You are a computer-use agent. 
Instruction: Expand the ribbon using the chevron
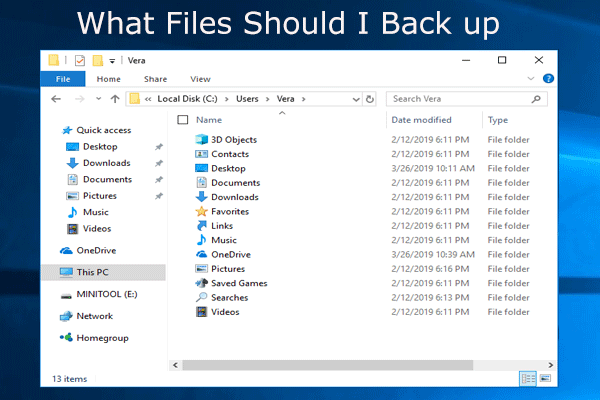(x=531, y=78)
